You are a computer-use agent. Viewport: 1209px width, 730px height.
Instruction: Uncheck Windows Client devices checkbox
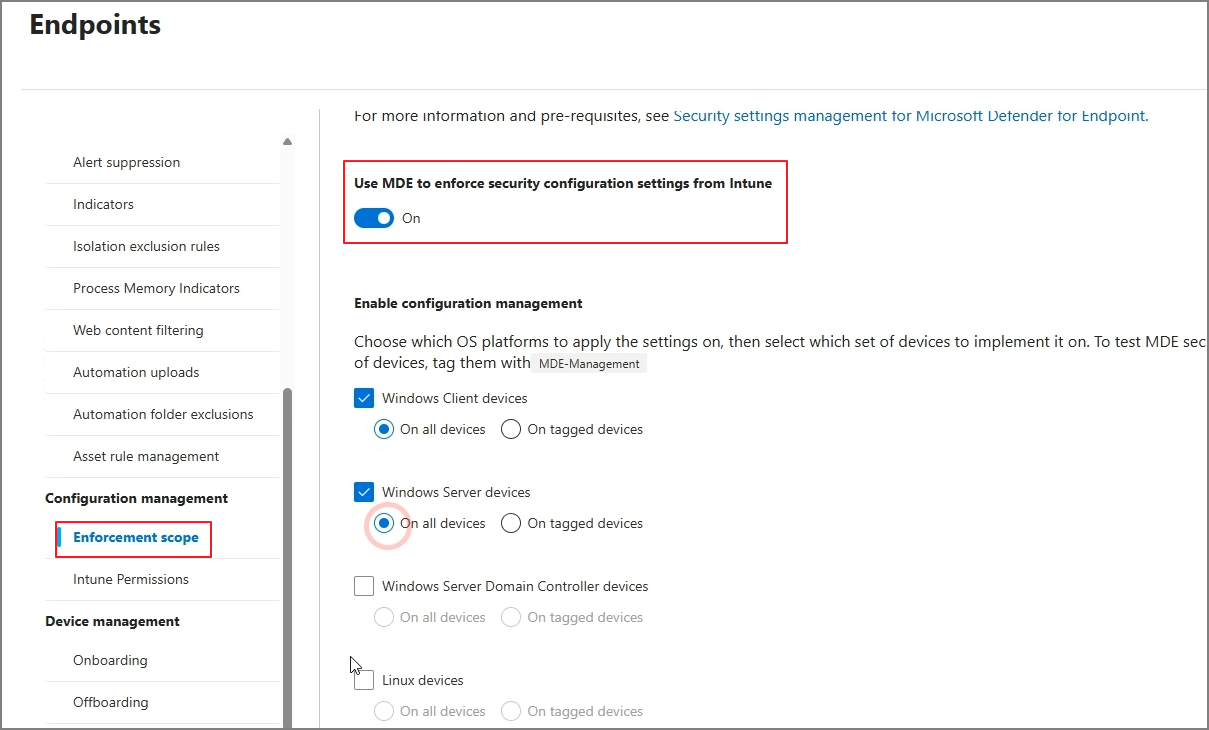[x=364, y=398]
